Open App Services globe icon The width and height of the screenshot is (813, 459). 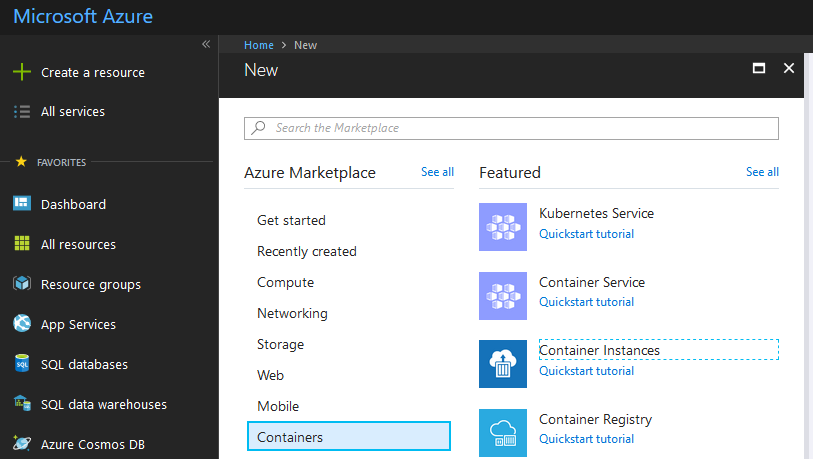click(x=22, y=324)
